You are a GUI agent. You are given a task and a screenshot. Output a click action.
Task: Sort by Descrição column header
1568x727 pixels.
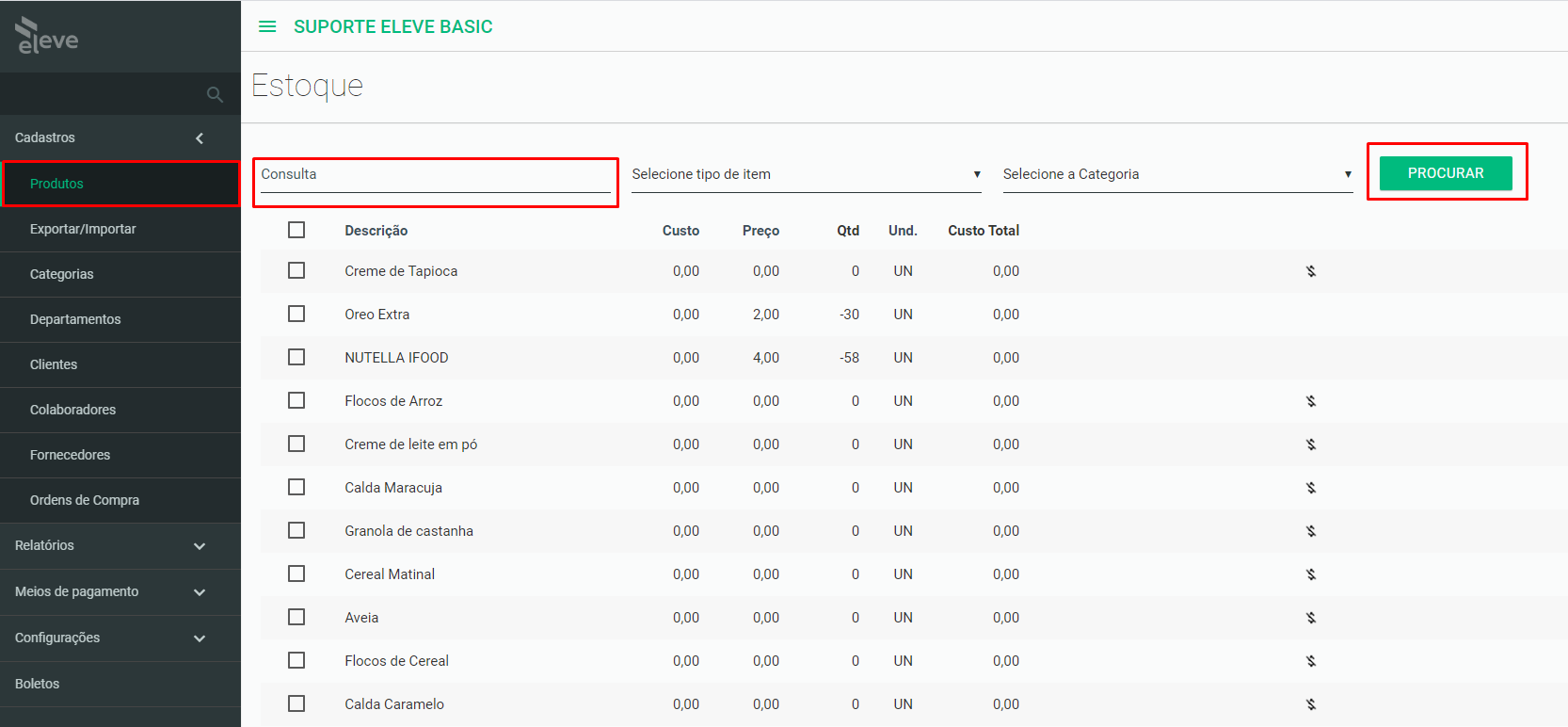tap(376, 231)
